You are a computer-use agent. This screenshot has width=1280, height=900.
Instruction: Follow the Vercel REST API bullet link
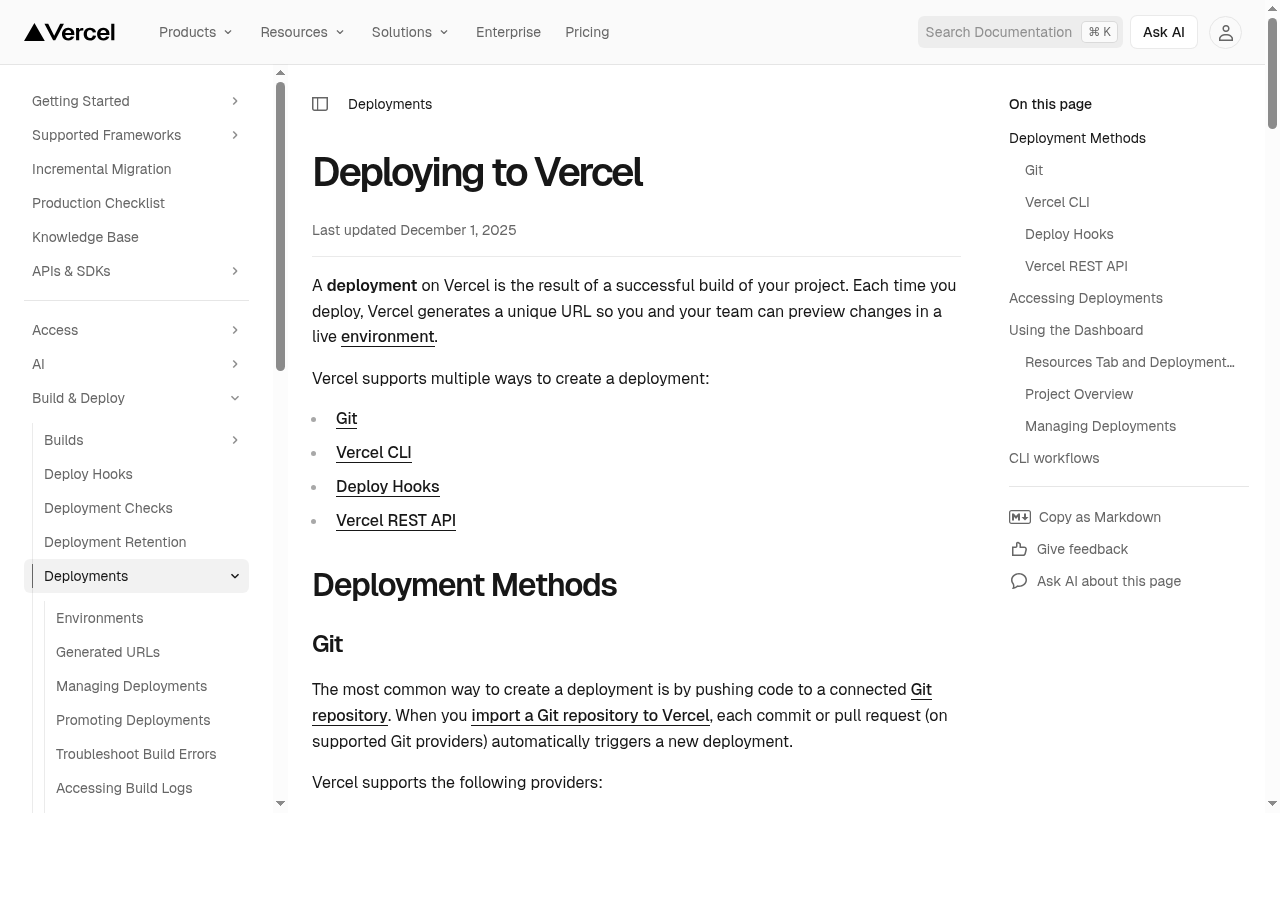click(395, 521)
